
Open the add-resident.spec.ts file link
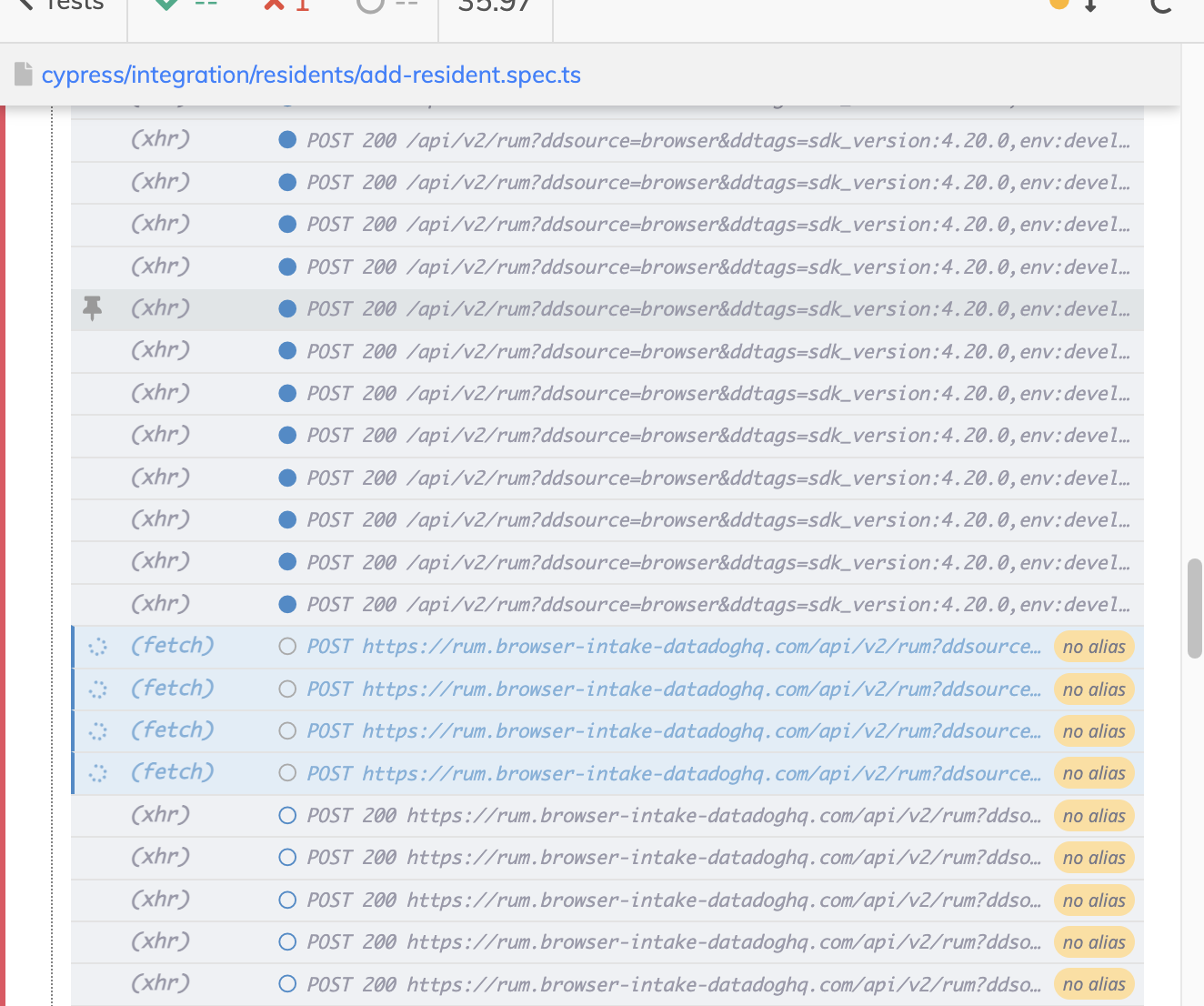pyautogui.click(x=311, y=75)
